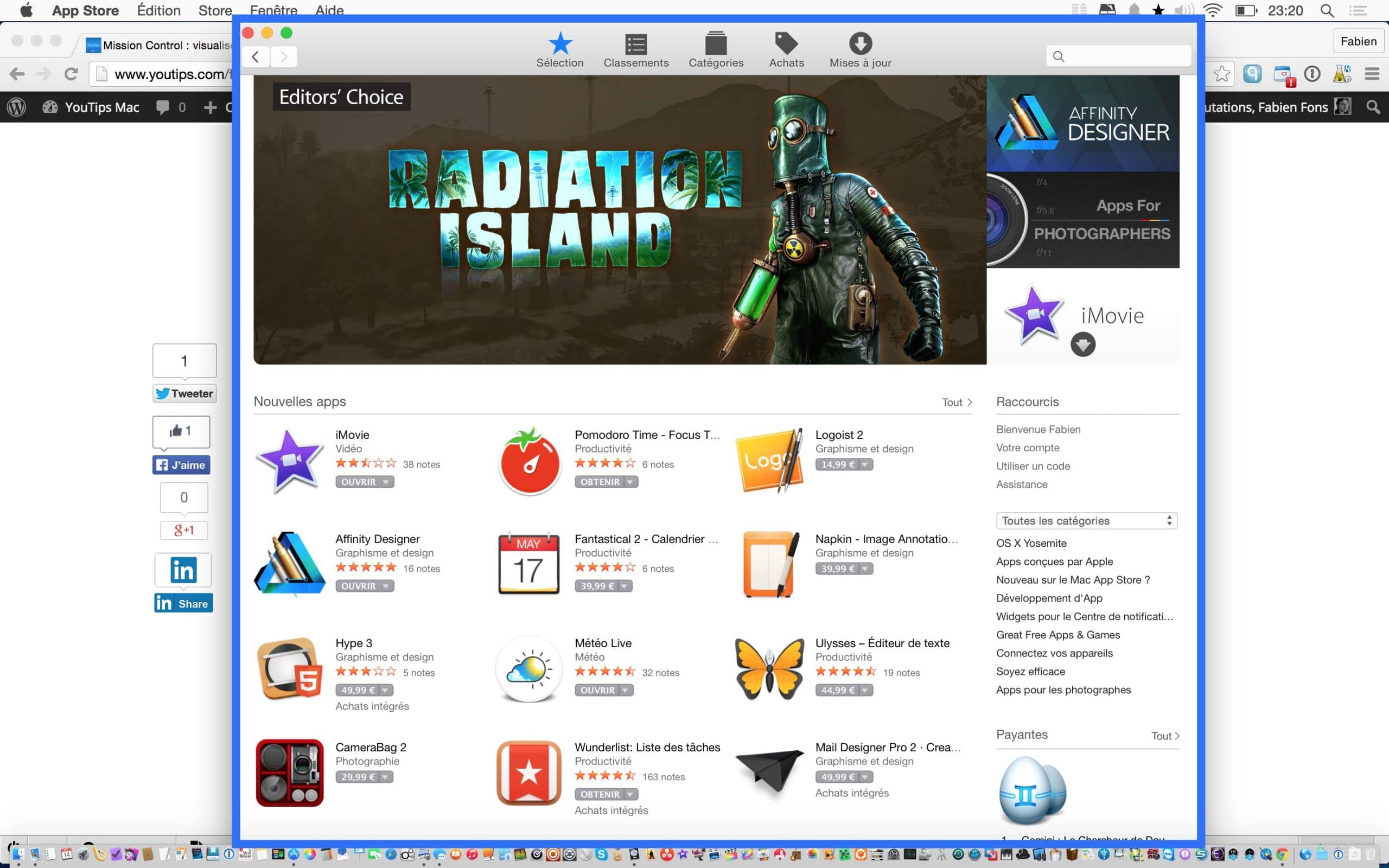Click the iMovie banner download arrow
The width and height of the screenshot is (1389, 868).
1082,344
